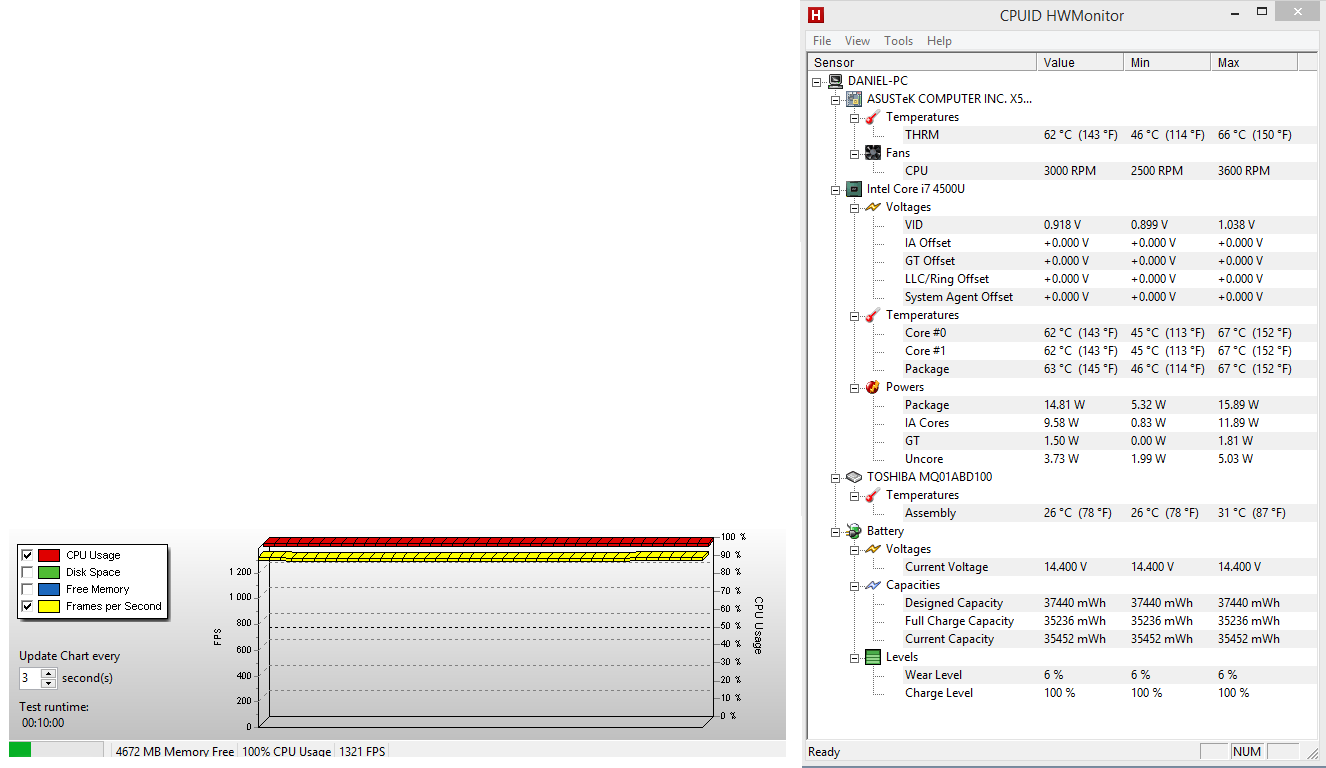
Task: Collapse the TOSHIBA MQ01ABD100 node
Action: coord(836,477)
